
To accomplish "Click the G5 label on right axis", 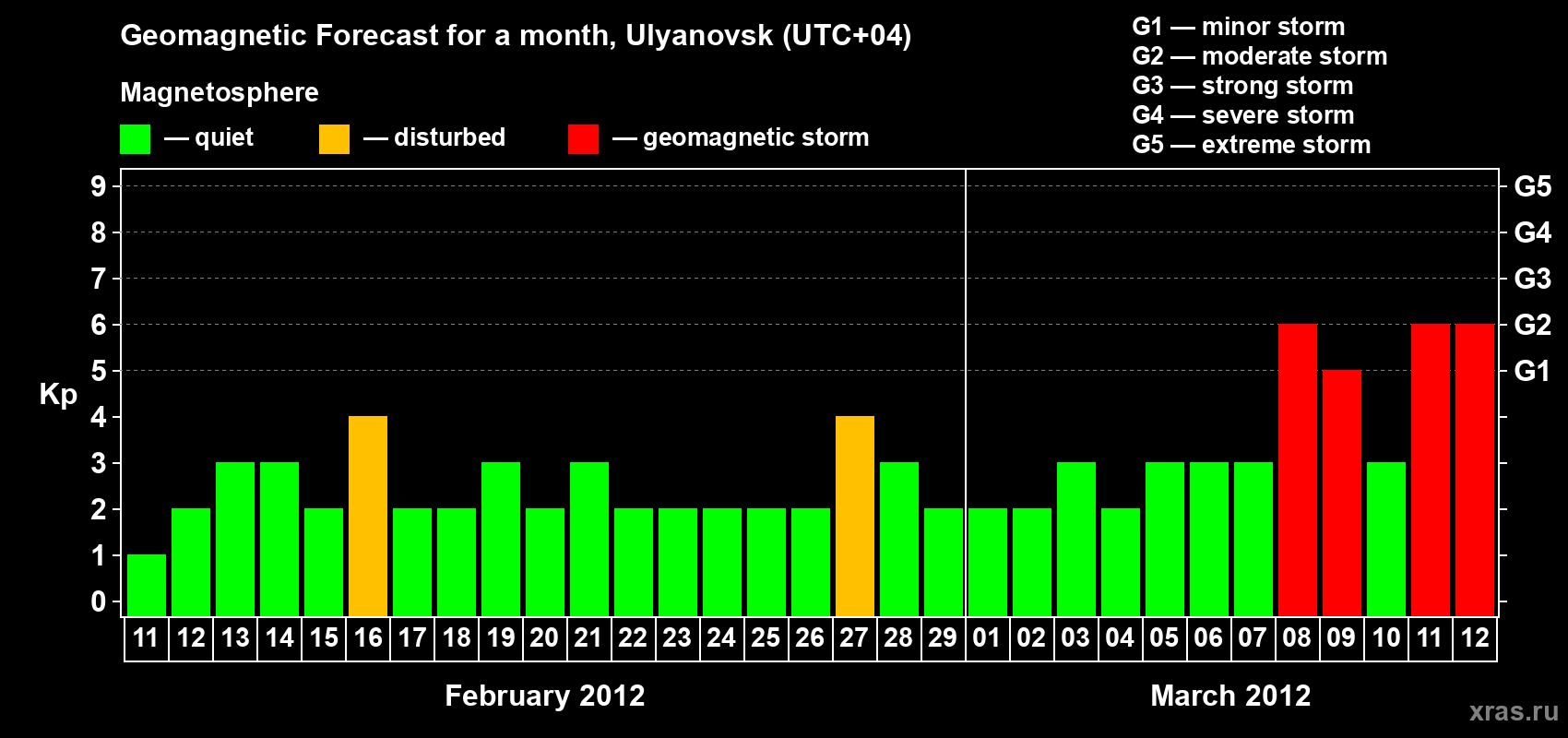I will click(1533, 186).
